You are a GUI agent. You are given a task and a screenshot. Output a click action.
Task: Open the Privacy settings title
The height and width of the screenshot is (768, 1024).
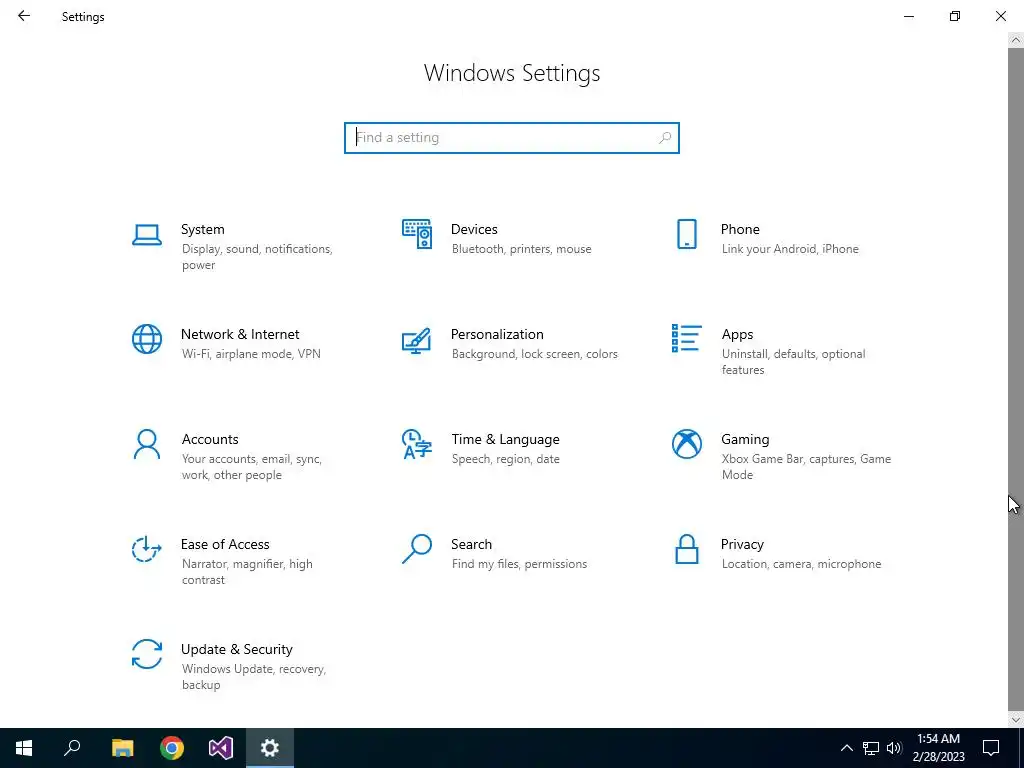(742, 545)
